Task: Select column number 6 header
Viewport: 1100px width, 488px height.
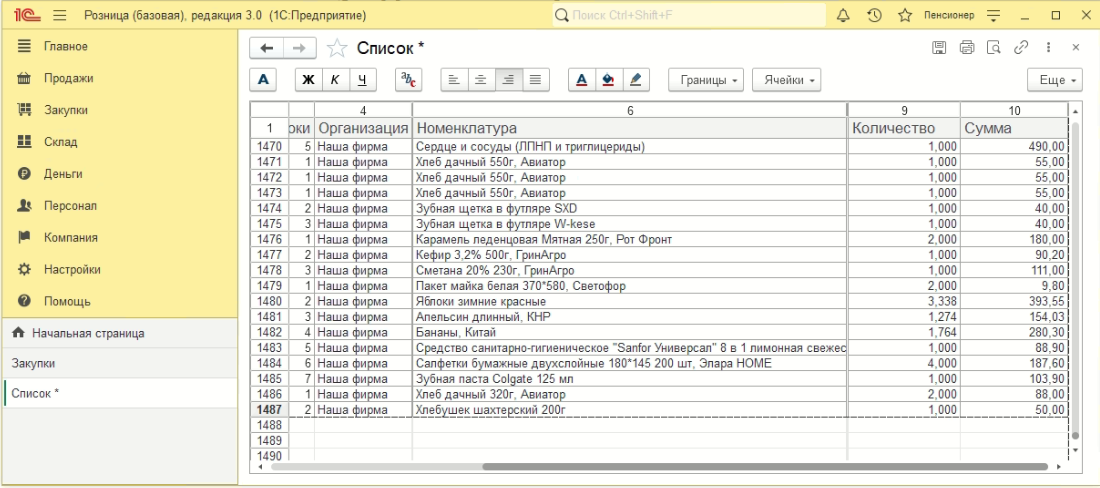Action: (x=630, y=110)
